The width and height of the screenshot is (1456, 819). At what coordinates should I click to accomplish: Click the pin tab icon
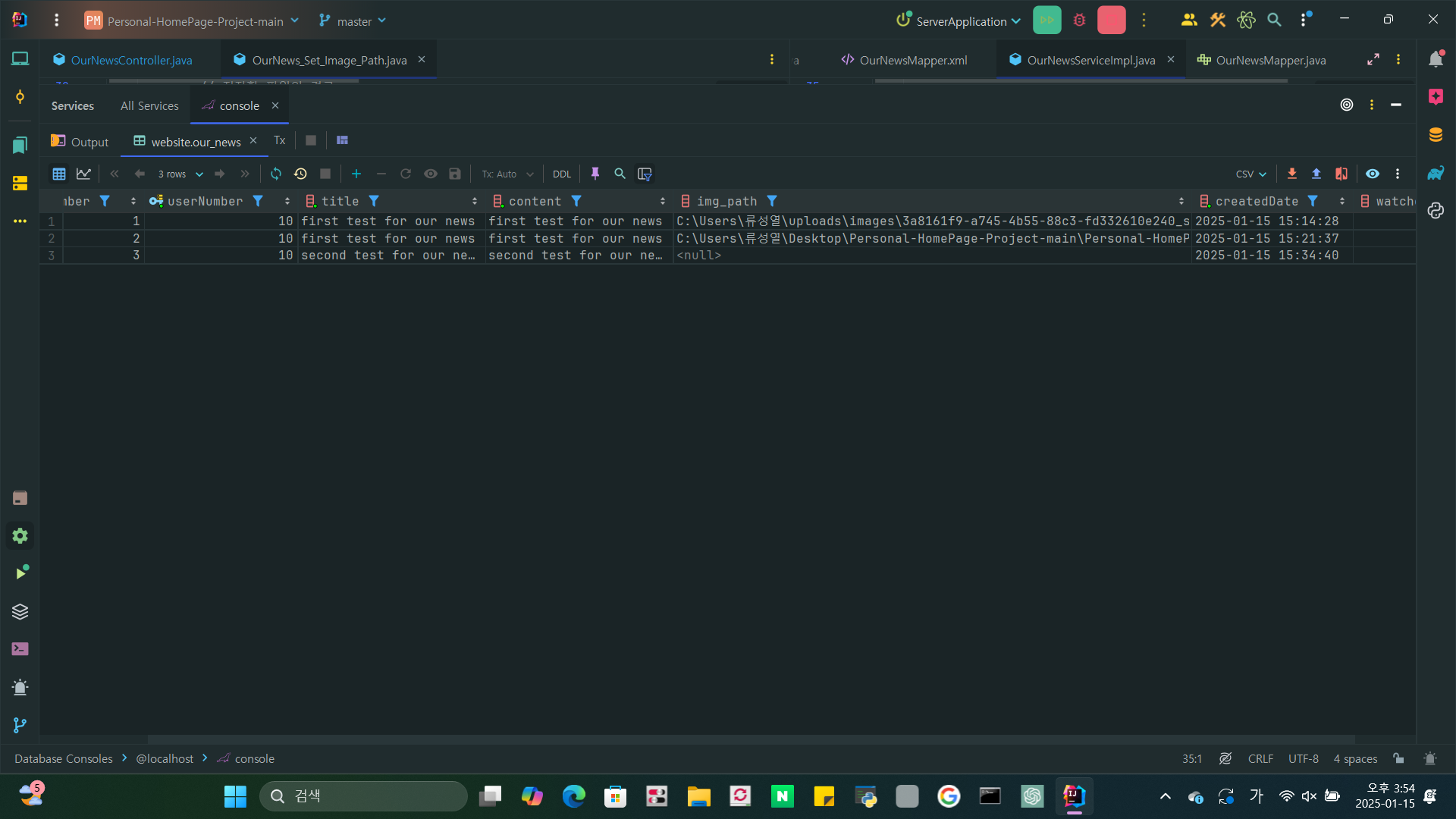[595, 174]
